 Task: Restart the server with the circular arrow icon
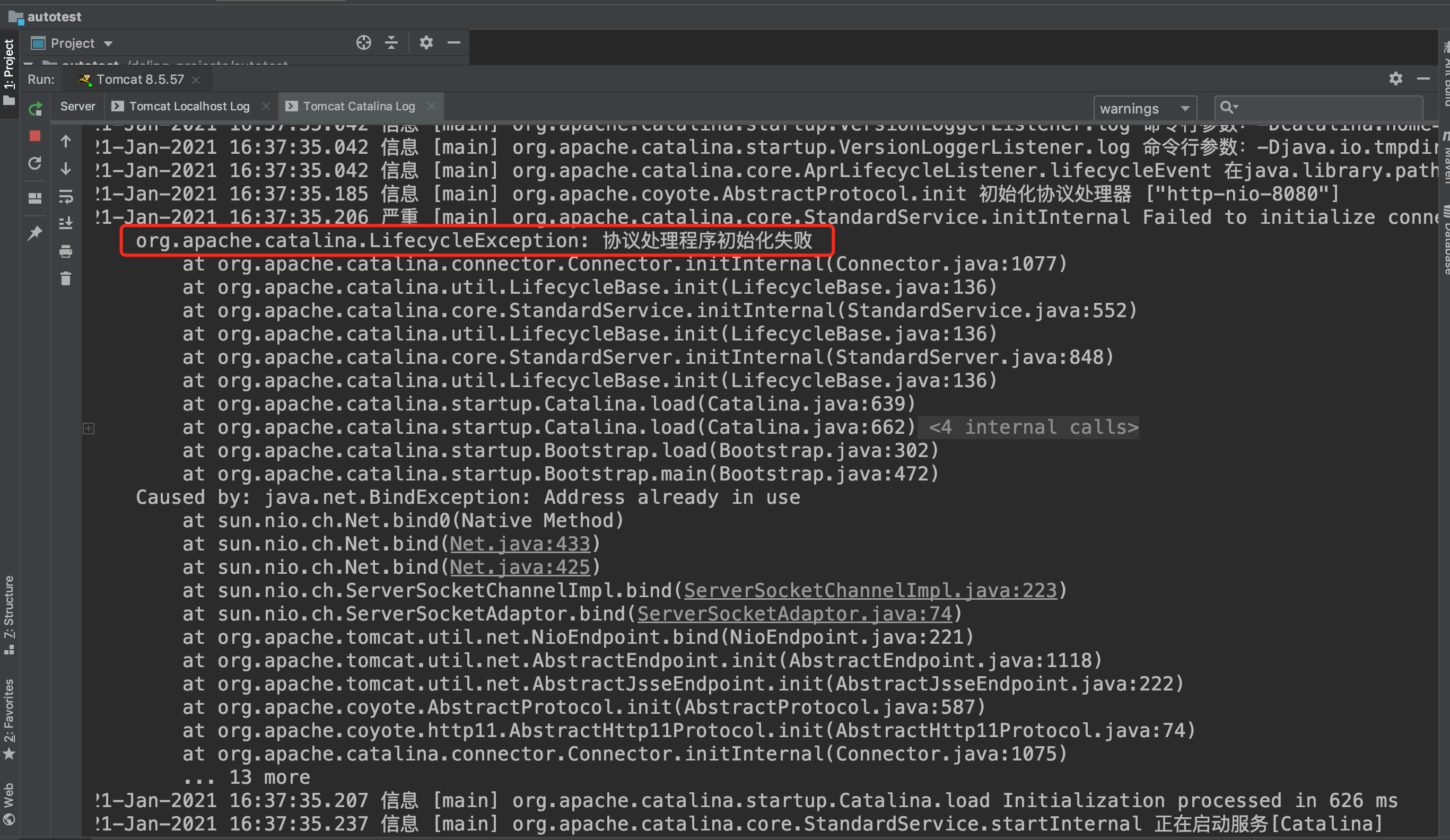coord(34,164)
